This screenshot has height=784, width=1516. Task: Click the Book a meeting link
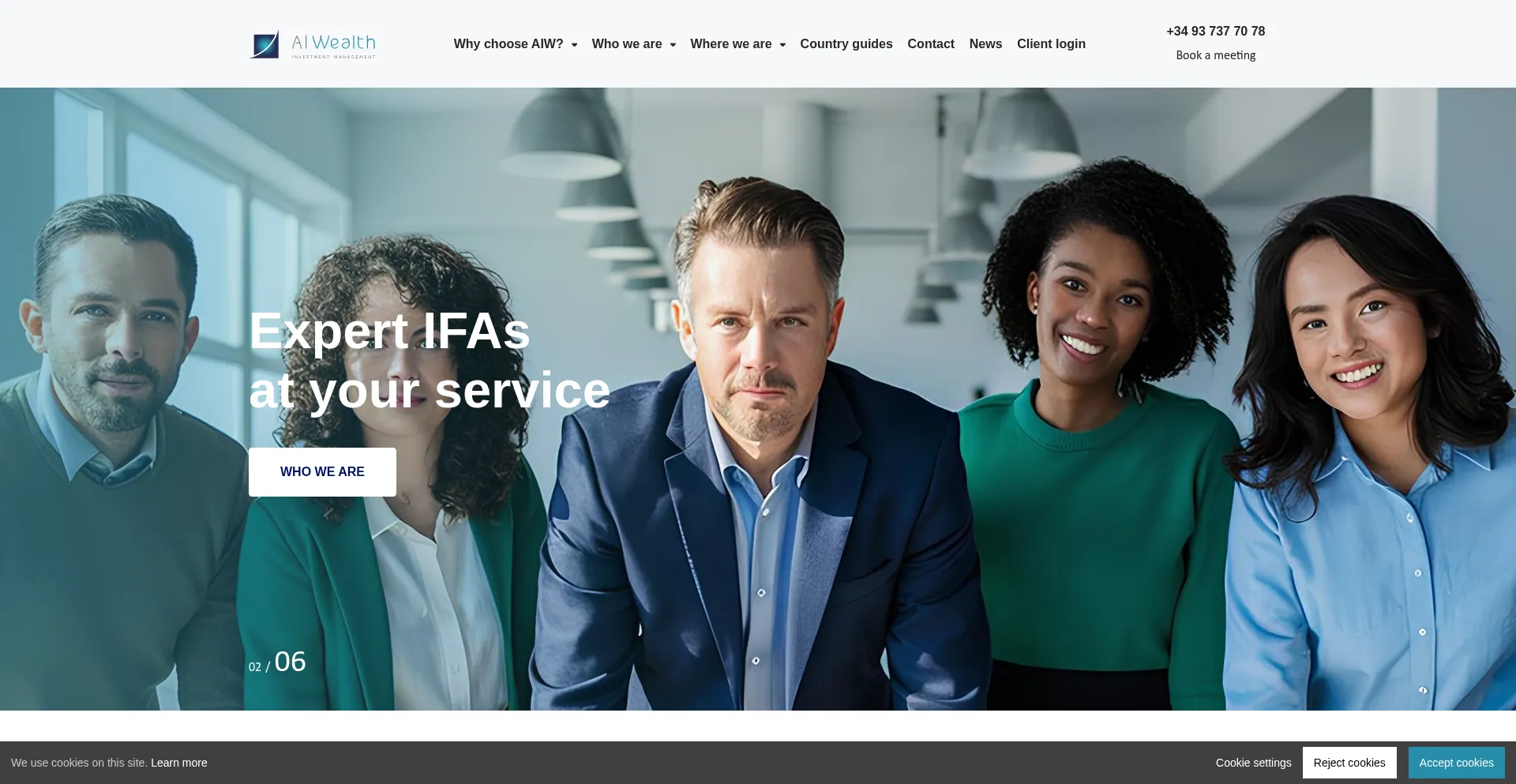tap(1216, 55)
